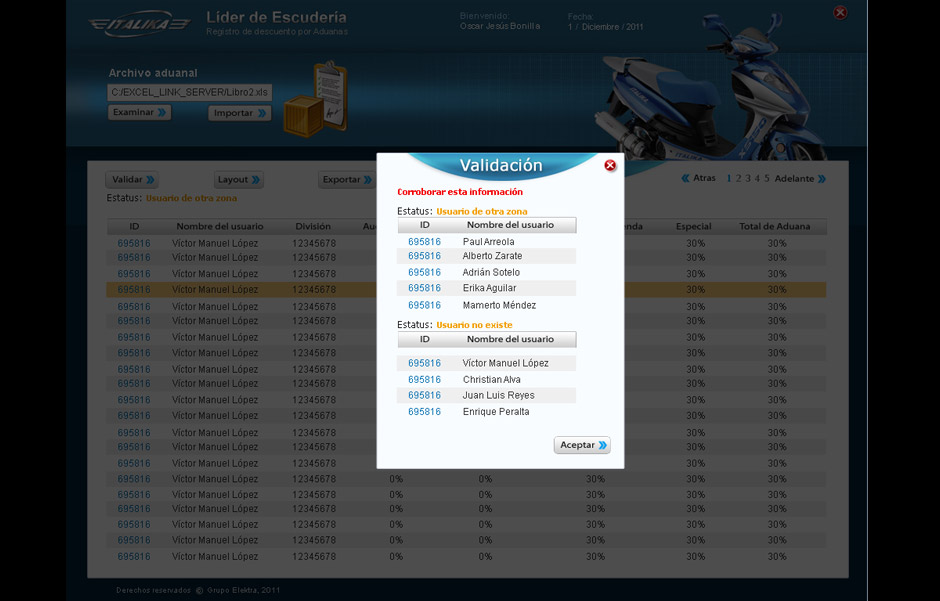Click 'Corroborar esta información' warning text
The image size is (940, 601).
(460, 192)
